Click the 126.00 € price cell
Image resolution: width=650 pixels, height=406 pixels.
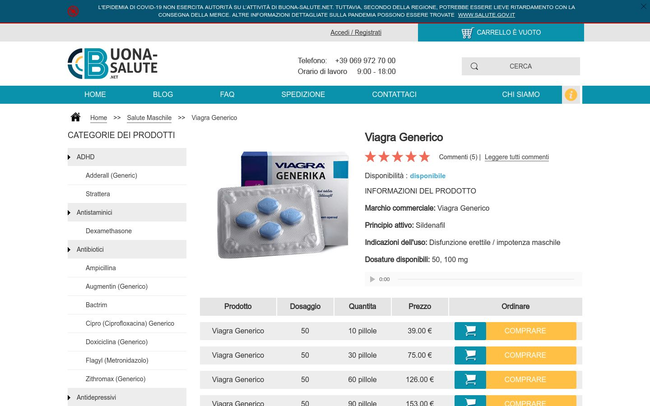click(x=420, y=380)
